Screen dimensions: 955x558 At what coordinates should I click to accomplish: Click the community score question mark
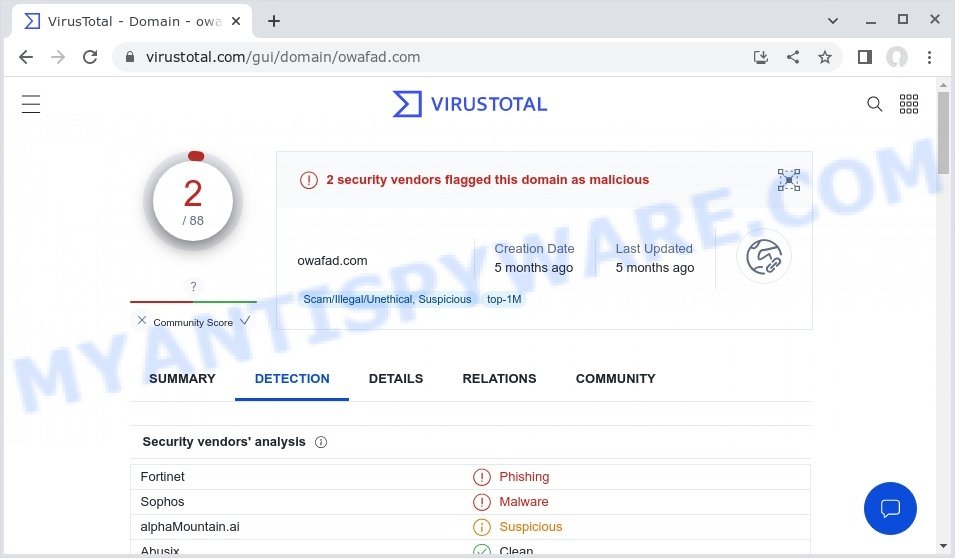pos(193,286)
